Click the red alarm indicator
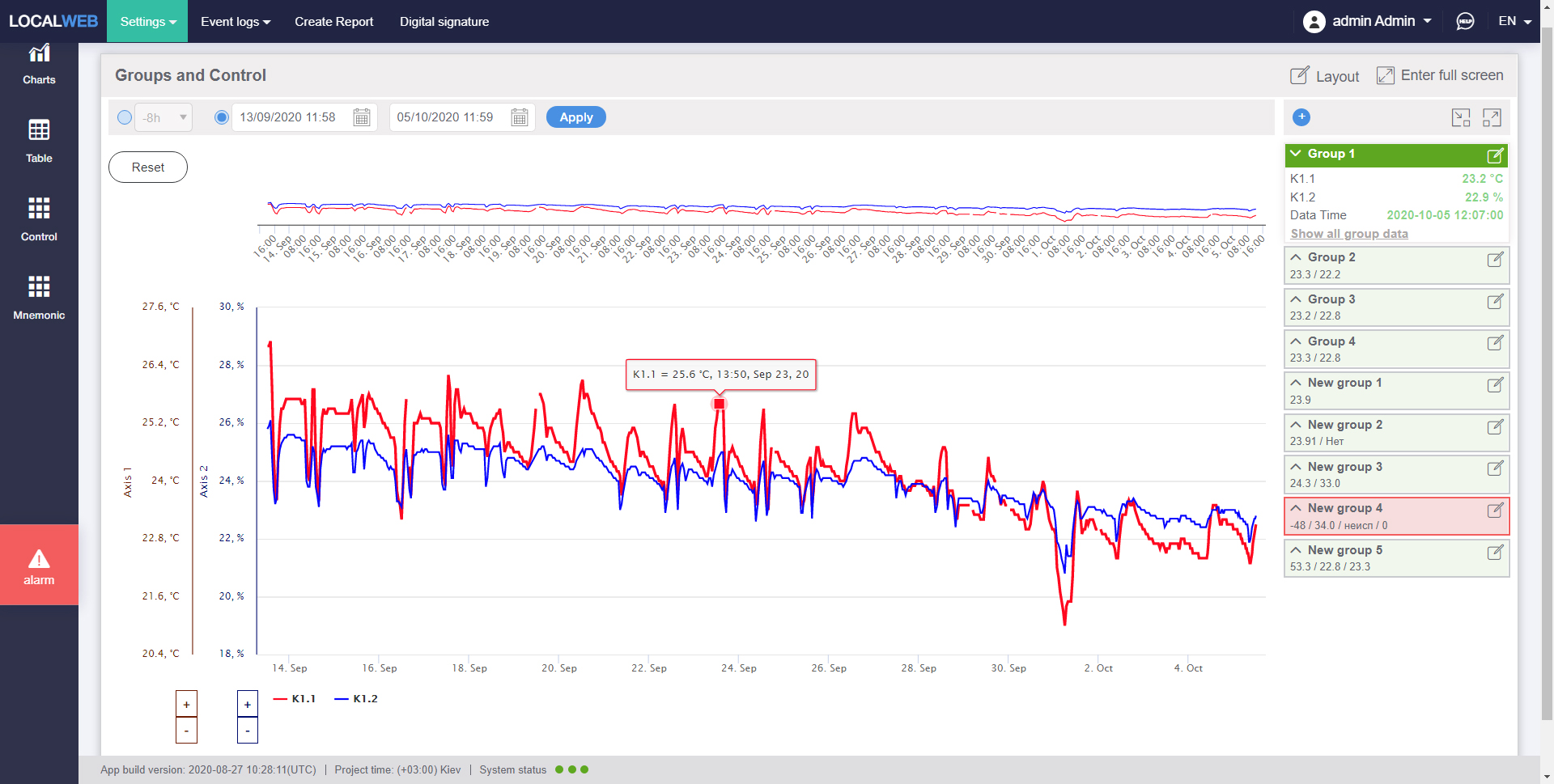This screenshot has height=784, width=1554. pos(39,566)
